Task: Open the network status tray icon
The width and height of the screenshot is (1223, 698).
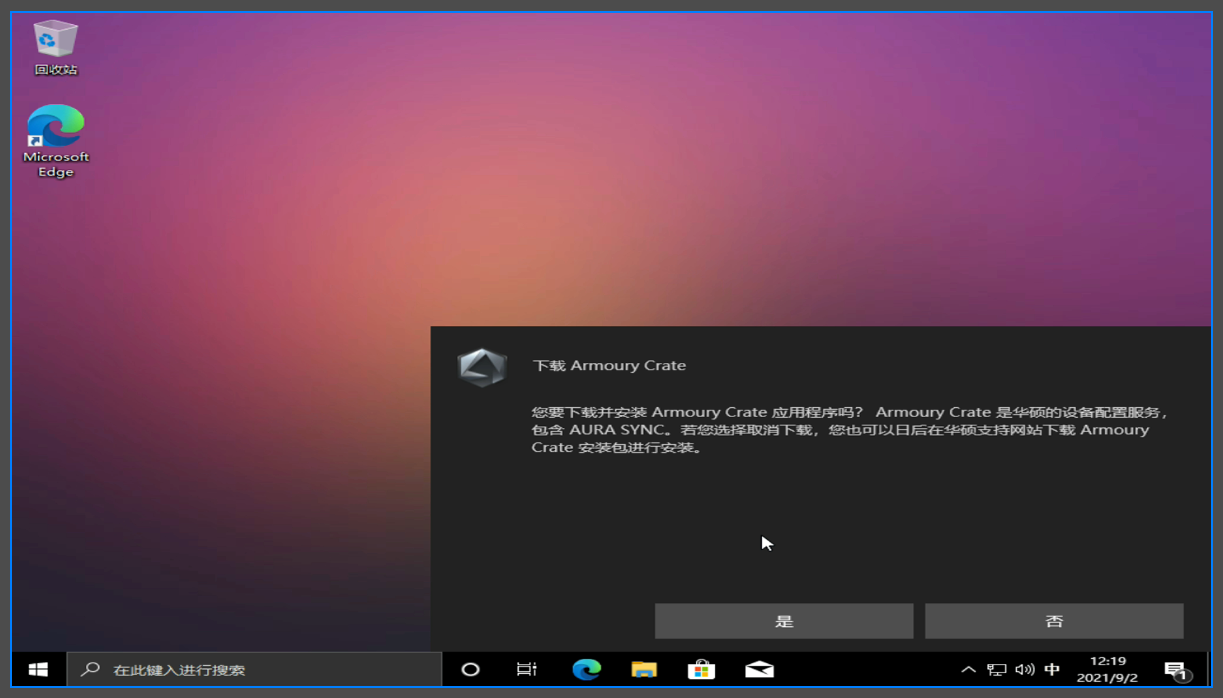Action: [996, 670]
